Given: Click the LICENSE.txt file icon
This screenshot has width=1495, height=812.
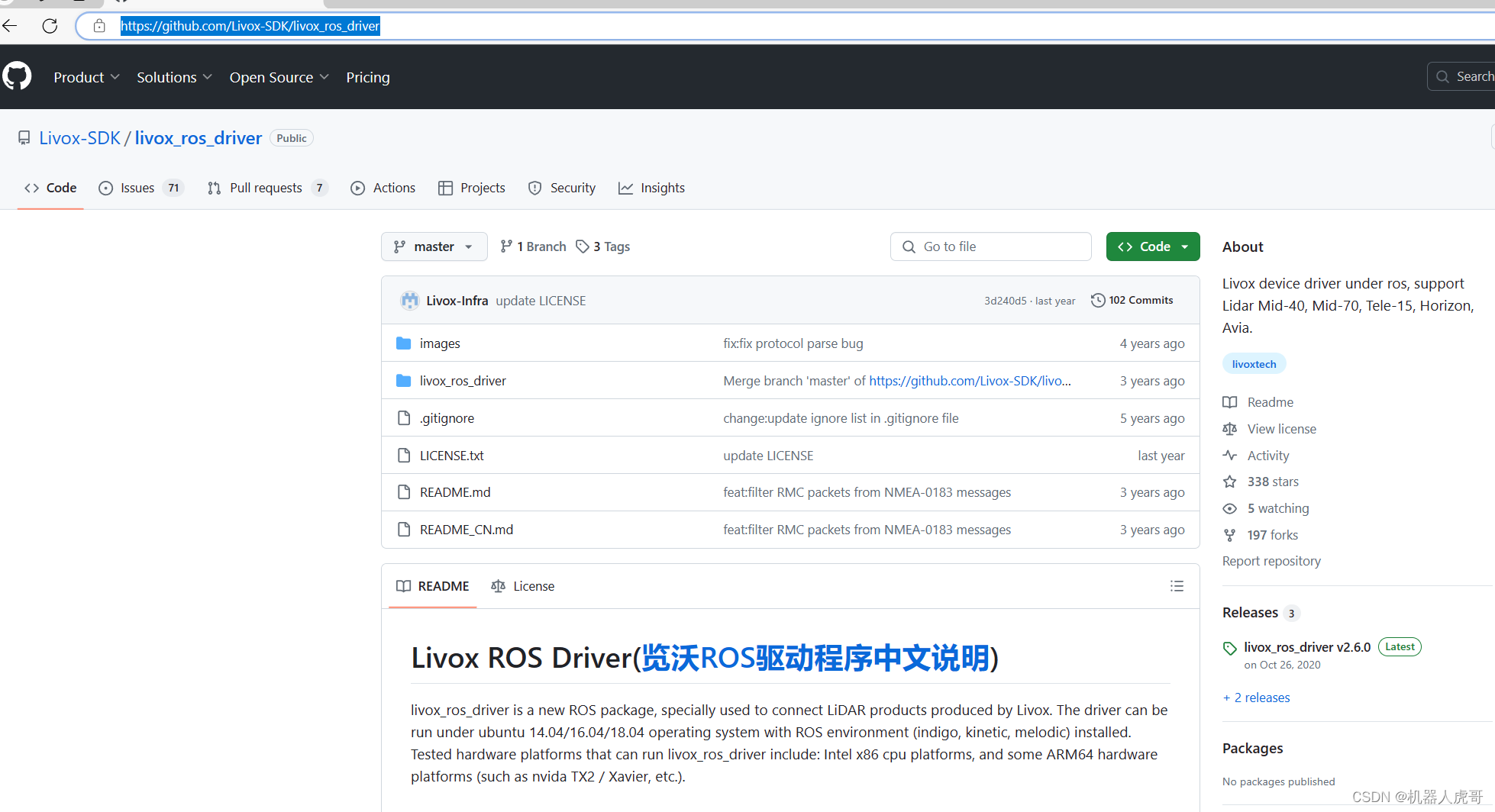Looking at the screenshot, I should tap(404, 456).
